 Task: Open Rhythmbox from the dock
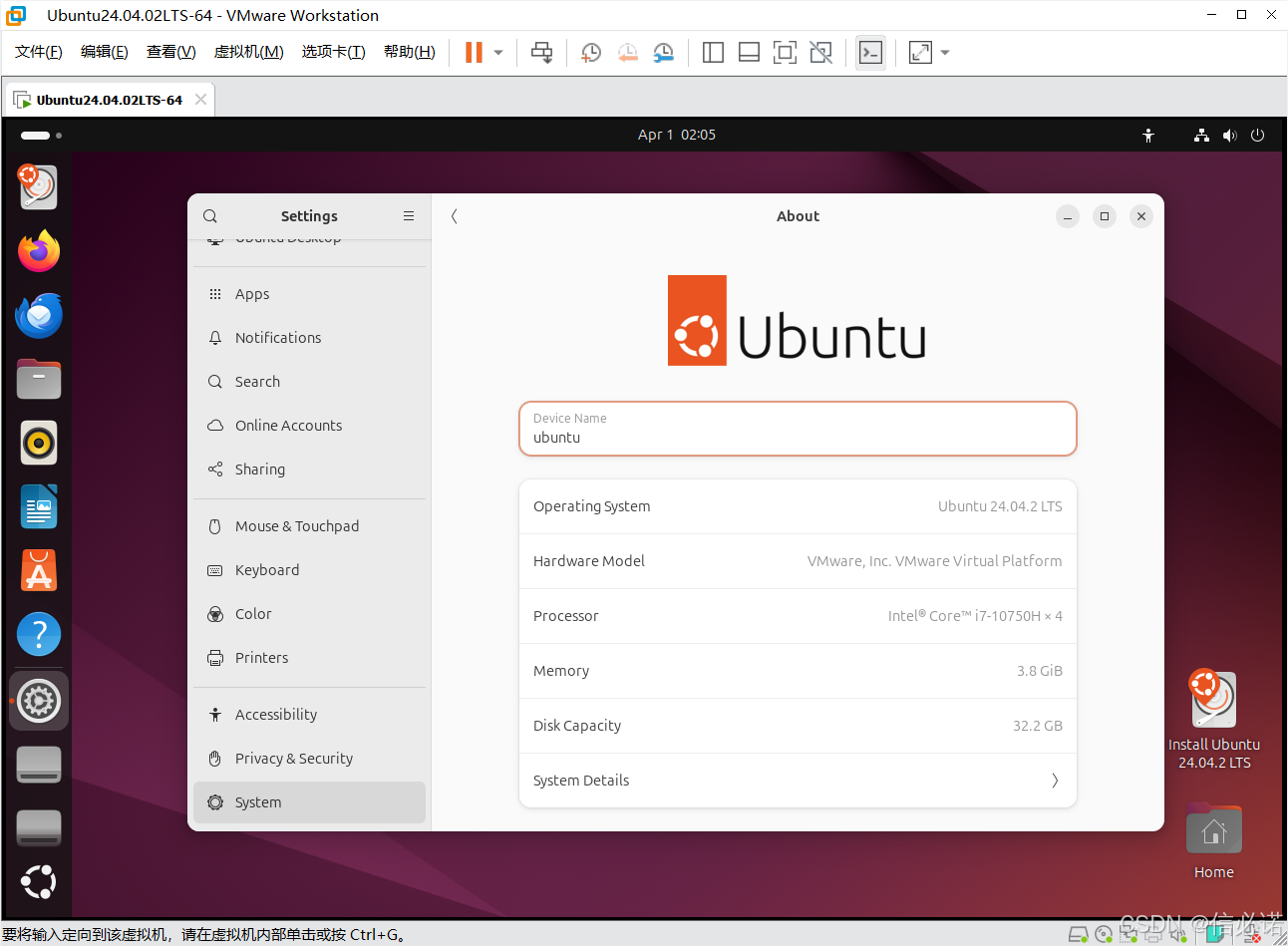[39, 443]
